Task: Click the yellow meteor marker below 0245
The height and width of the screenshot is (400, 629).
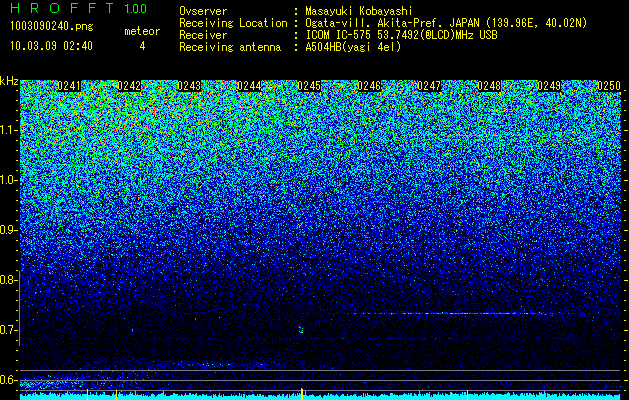Action: coord(302,393)
